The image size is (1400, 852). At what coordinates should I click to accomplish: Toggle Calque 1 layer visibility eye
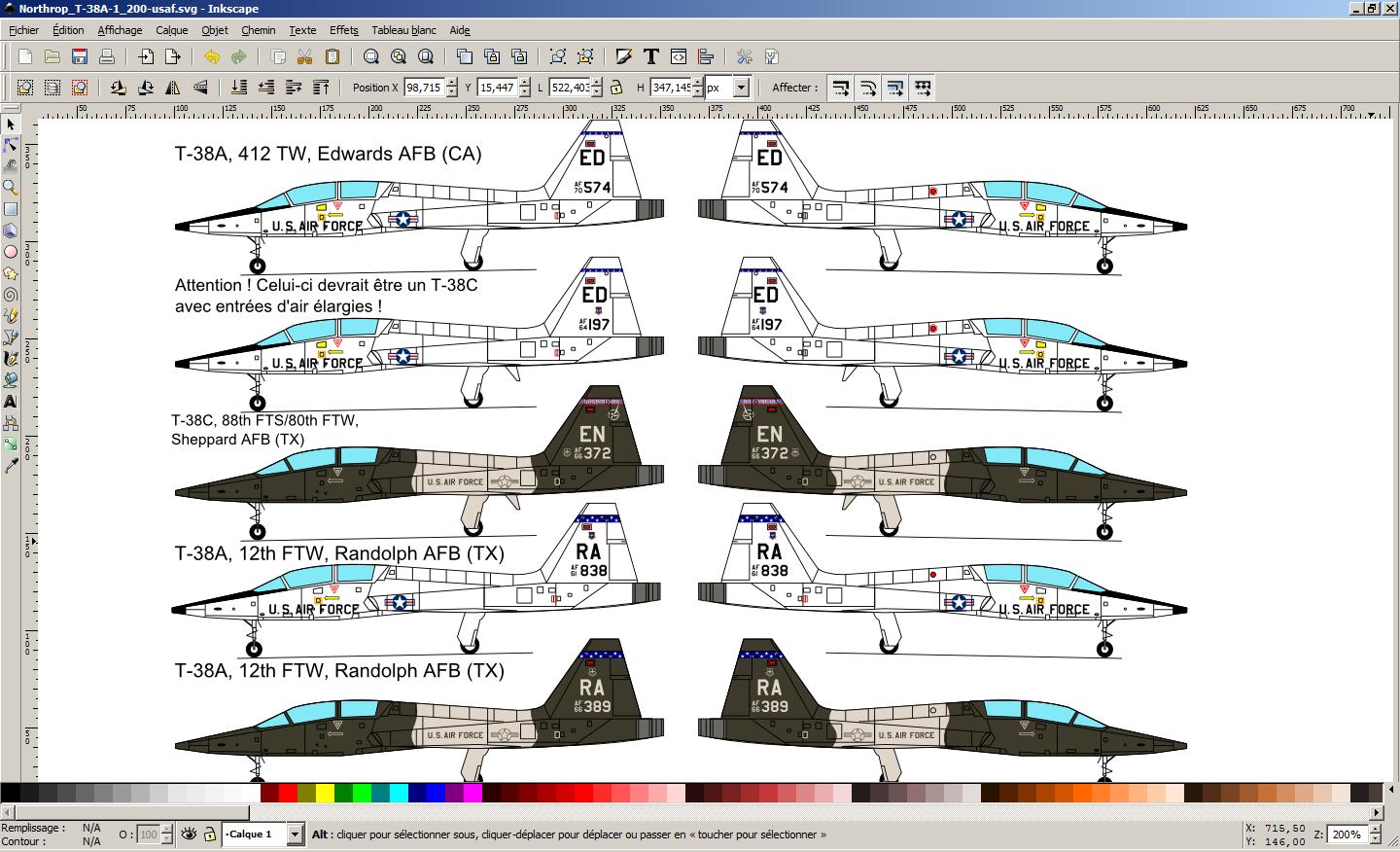[x=190, y=834]
